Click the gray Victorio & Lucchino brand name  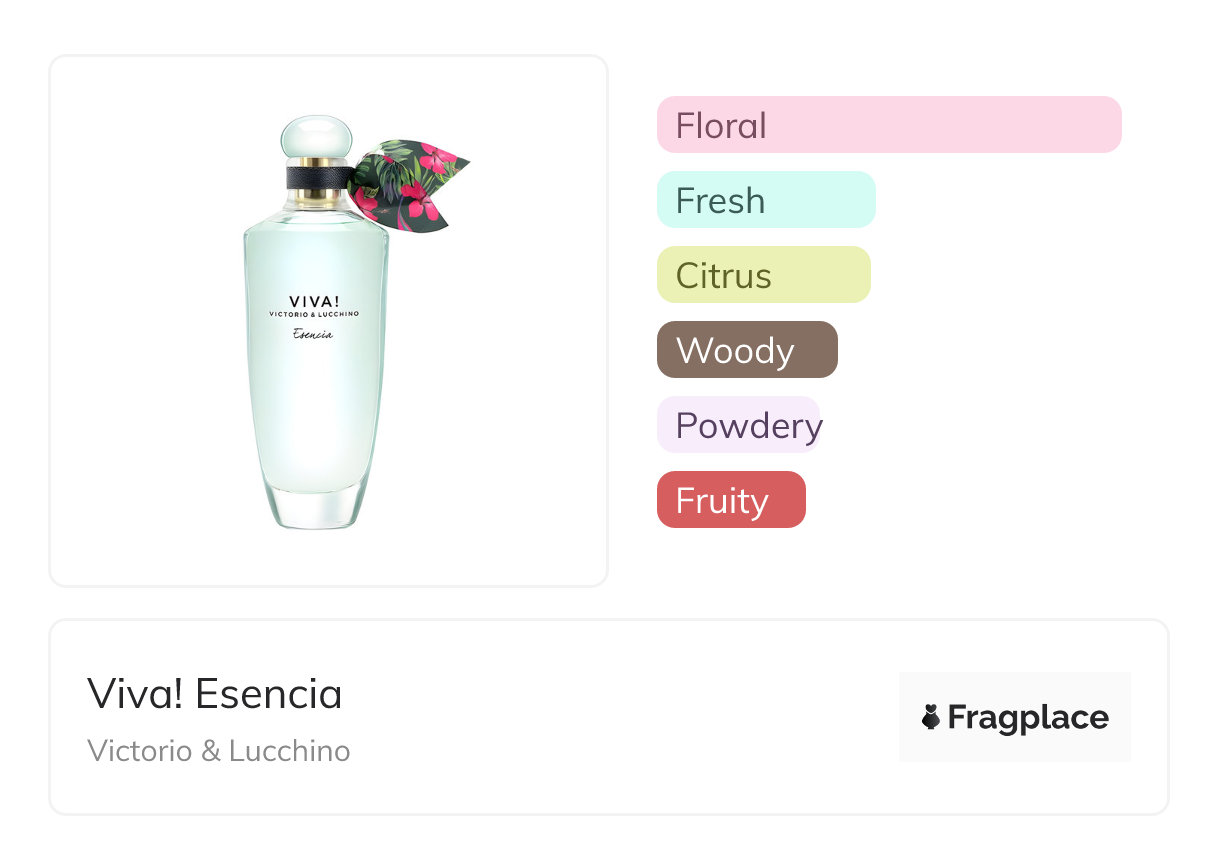219,751
